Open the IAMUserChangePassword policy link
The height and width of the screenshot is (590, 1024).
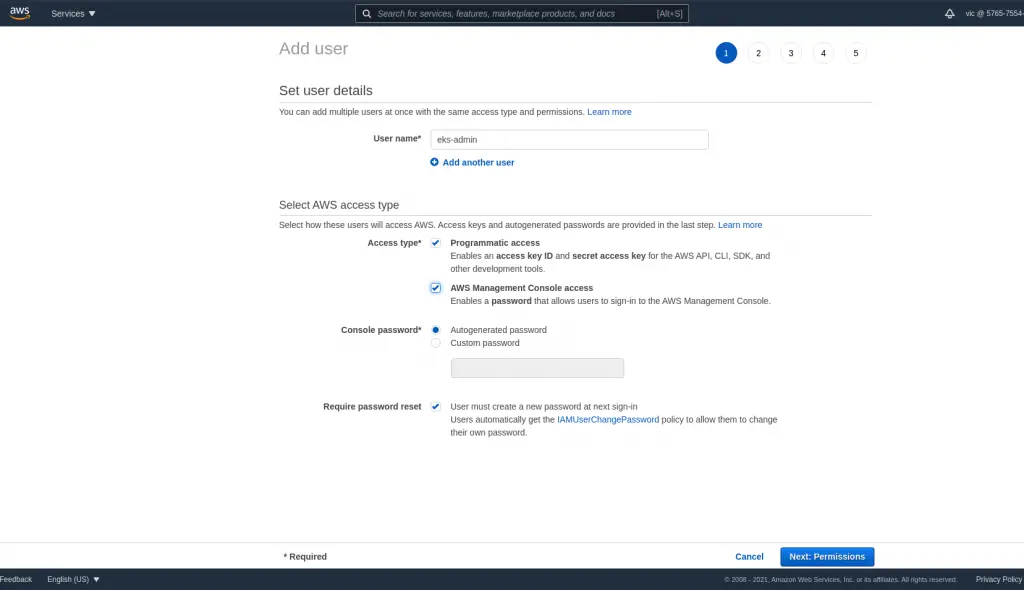point(608,419)
